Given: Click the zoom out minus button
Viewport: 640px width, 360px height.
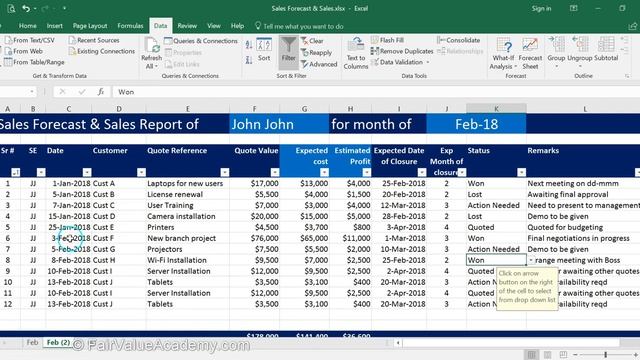Looking at the screenshot, I should click(576, 355).
